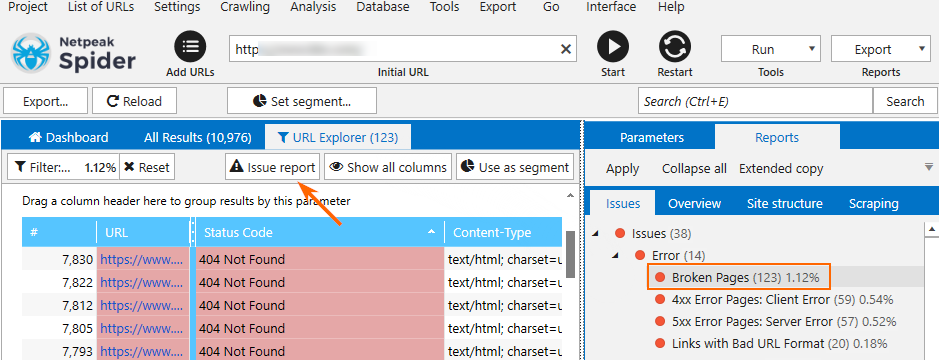Open the URL in row 7,822
The width and height of the screenshot is (939, 361).
[x=142, y=283]
